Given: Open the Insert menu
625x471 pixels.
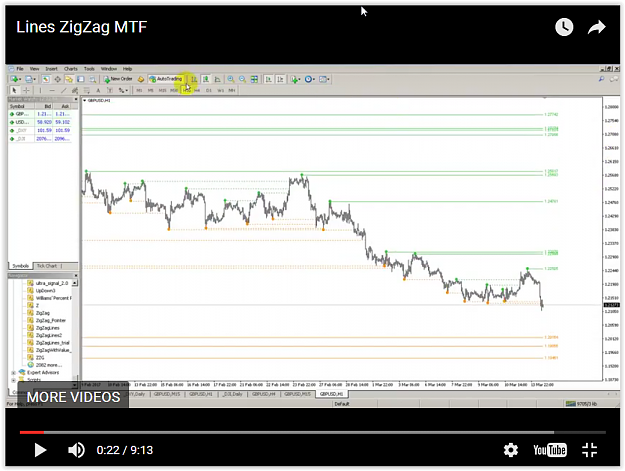Looking at the screenshot, I should pyautogui.click(x=51, y=69).
